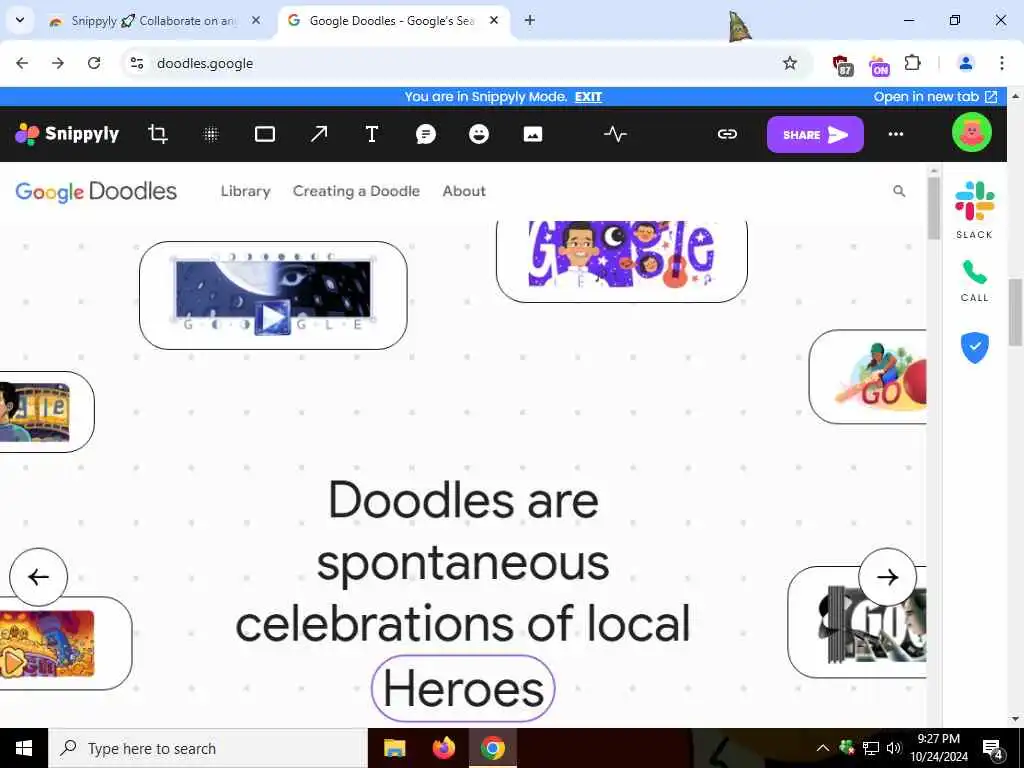Click Open in new tab link
This screenshot has width=1024, height=768.
[x=935, y=97]
